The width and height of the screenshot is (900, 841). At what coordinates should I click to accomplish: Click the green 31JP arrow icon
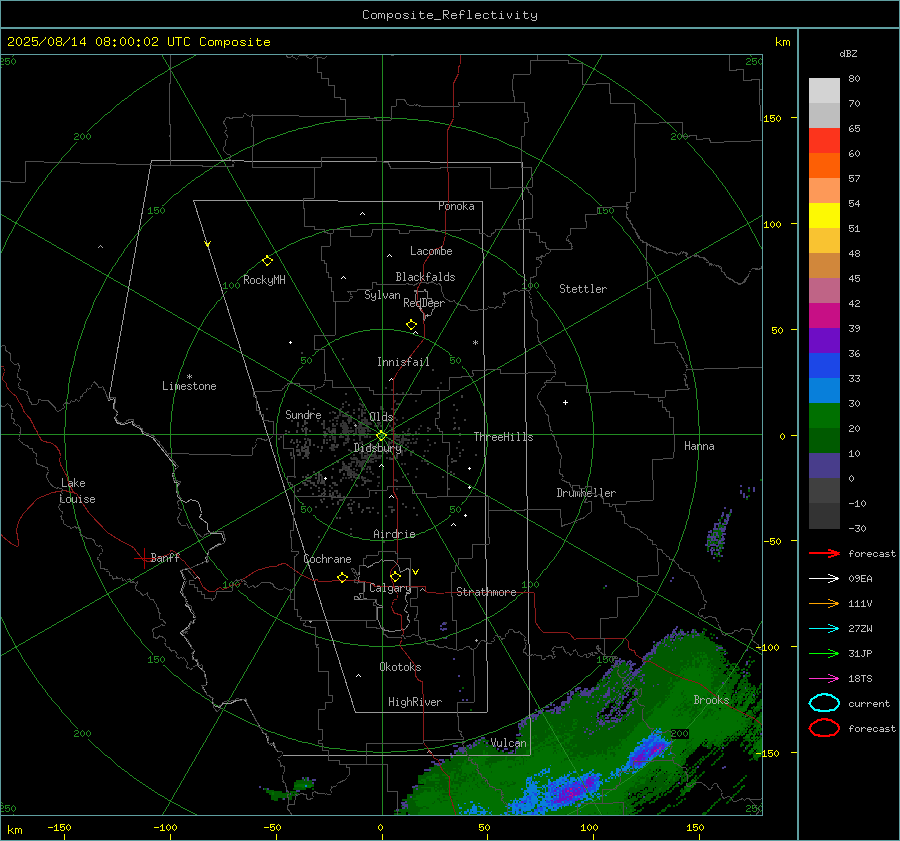point(824,653)
